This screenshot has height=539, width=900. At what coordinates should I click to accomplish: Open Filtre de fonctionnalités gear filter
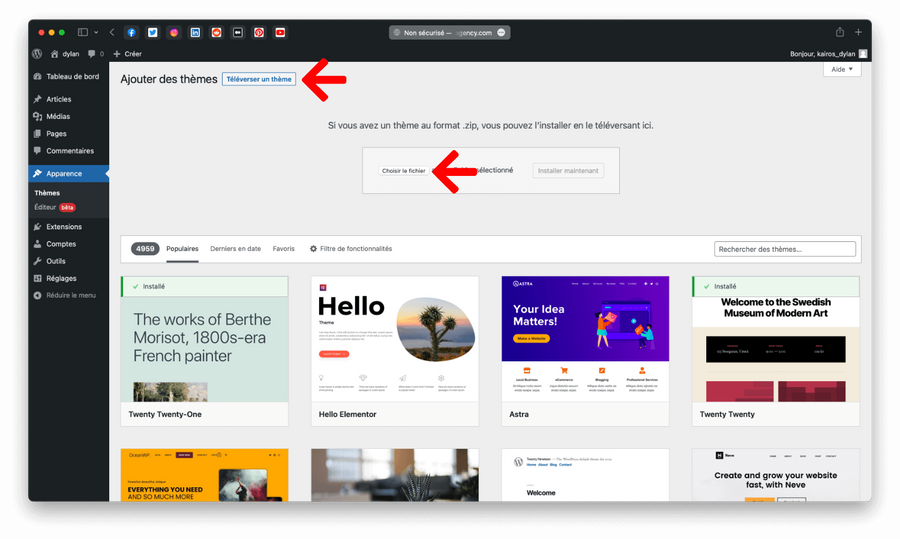coord(351,249)
